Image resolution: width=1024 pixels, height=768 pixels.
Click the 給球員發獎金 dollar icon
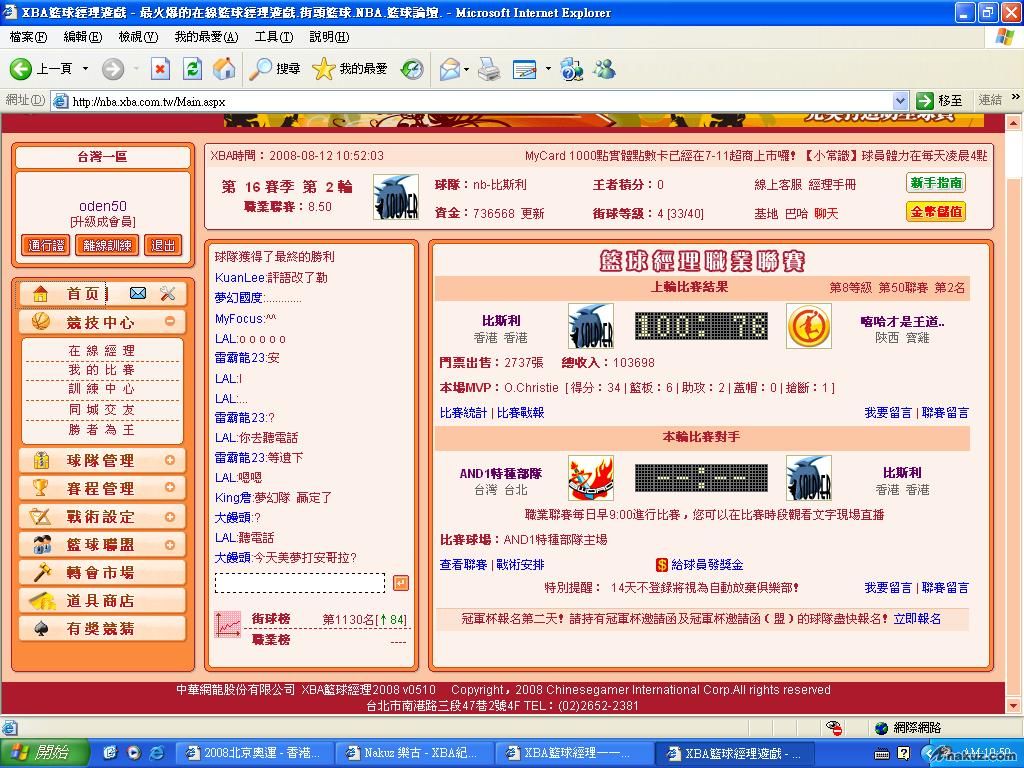[662, 564]
